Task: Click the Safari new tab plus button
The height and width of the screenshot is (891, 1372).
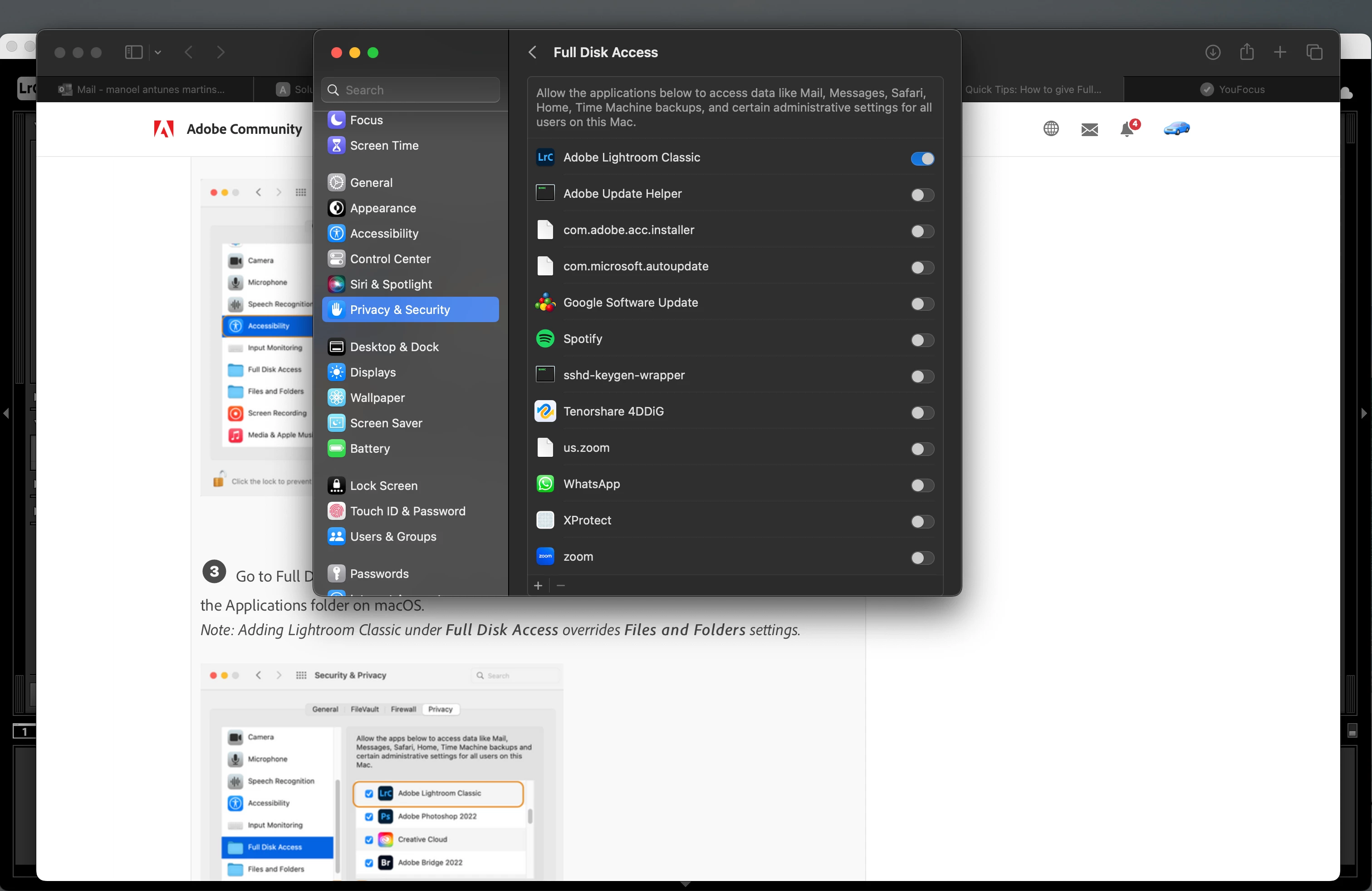Action: [1280, 53]
